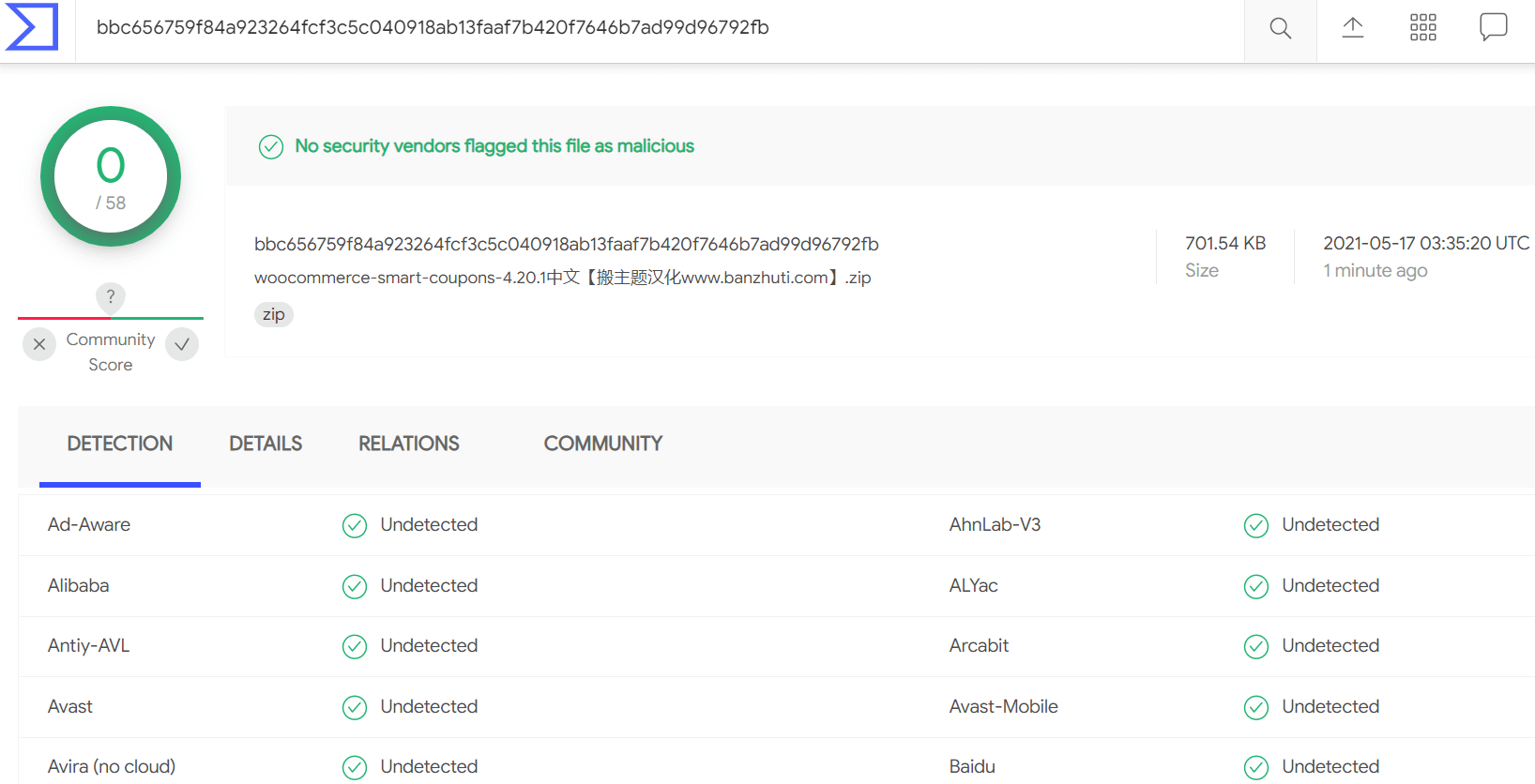Click the VirusTotal logo icon
Image resolution: width=1535 pixels, height=784 pixels.
tap(31, 26)
